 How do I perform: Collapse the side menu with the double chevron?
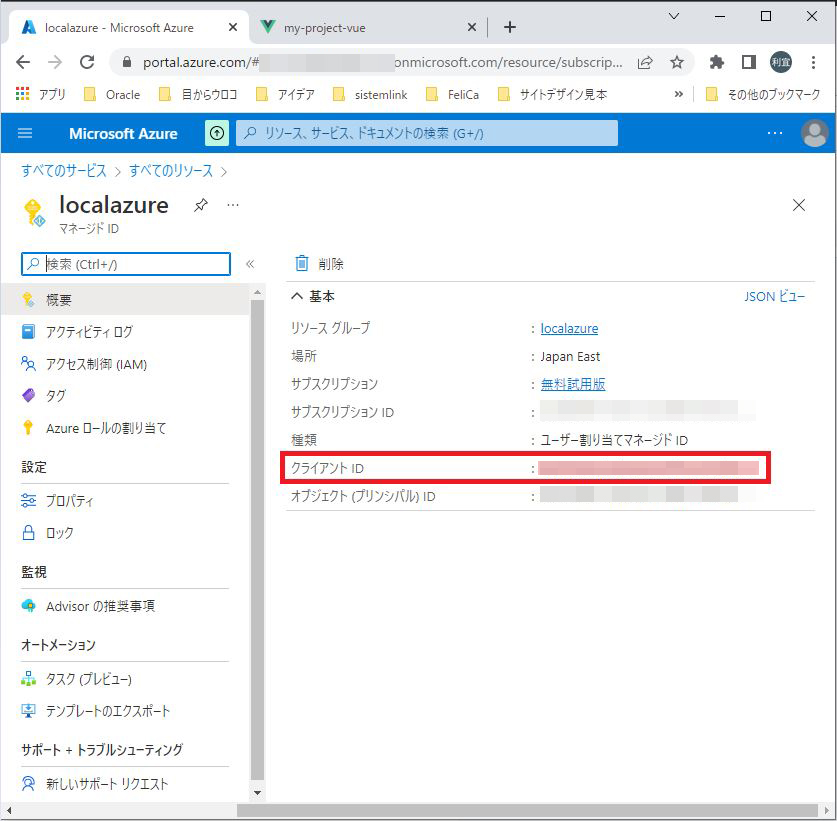250,264
